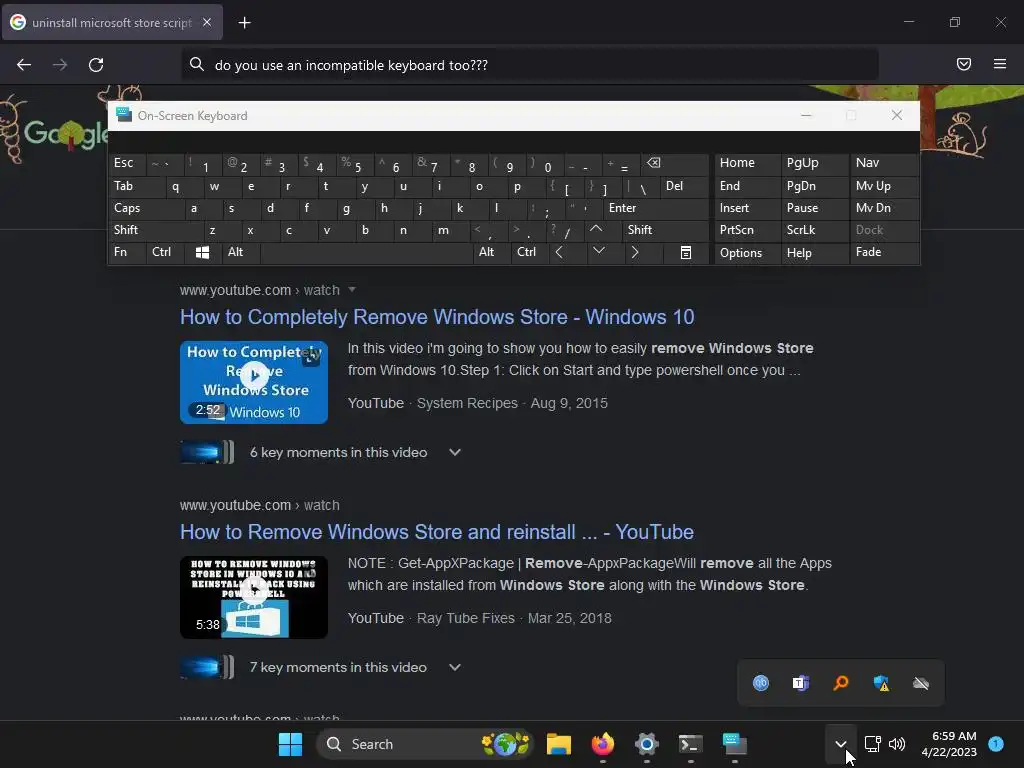Play the Windows 10 blue video thumbnail

point(254,382)
